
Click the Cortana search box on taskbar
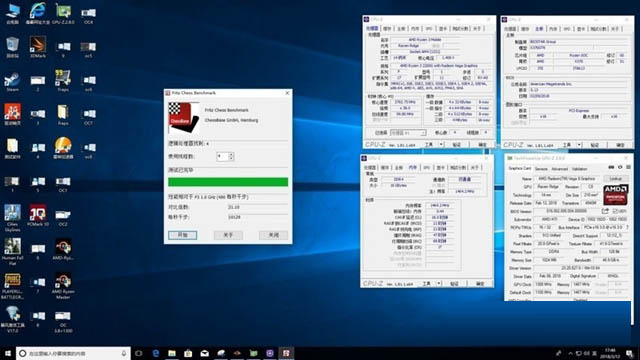pos(73,353)
